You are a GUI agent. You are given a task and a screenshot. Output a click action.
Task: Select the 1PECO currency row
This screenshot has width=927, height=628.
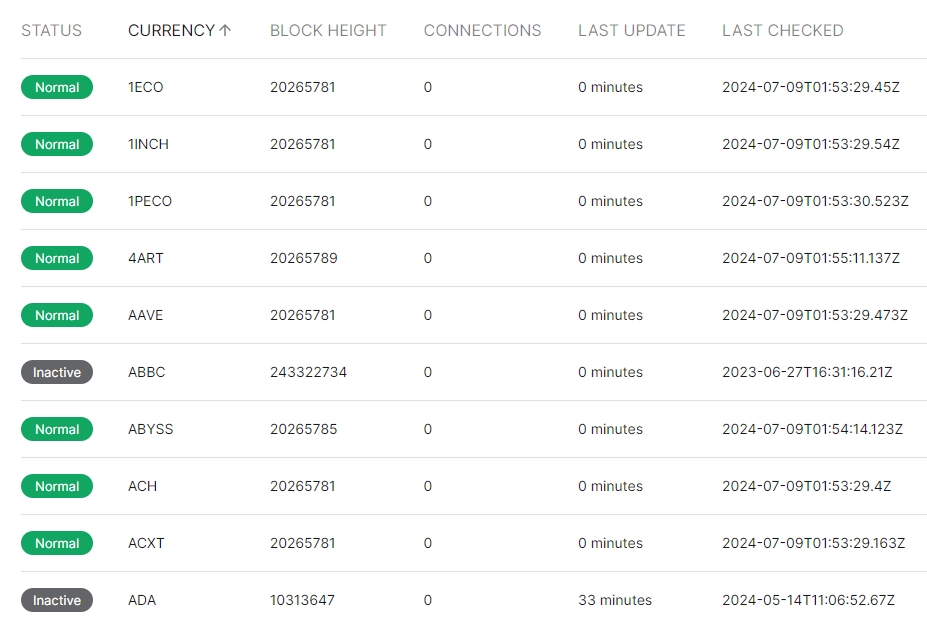[x=150, y=201]
